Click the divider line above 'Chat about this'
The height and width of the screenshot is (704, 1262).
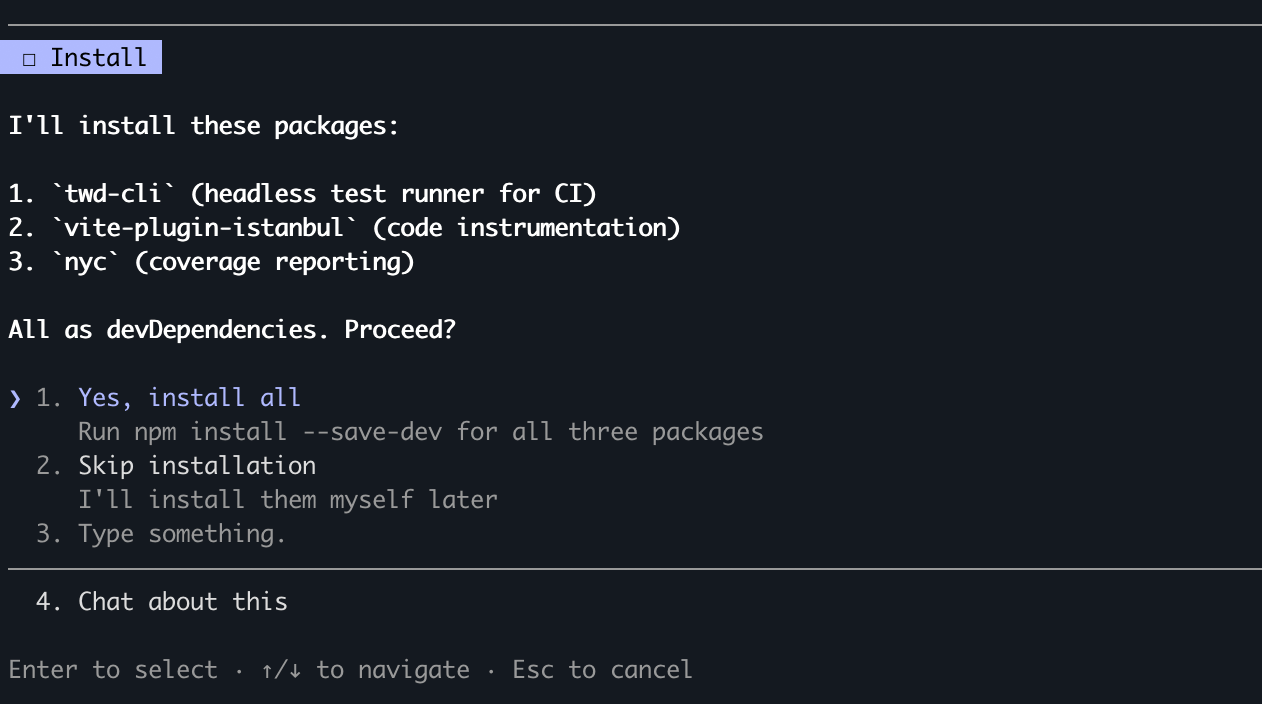pyautogui.click(x=631, y=567)
